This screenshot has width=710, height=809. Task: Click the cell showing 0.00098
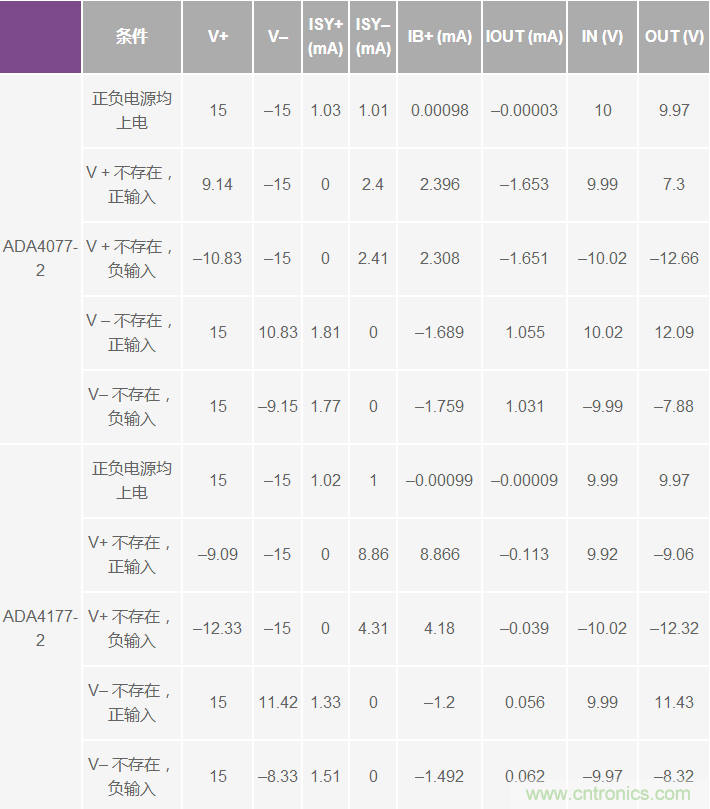point(440,110)
